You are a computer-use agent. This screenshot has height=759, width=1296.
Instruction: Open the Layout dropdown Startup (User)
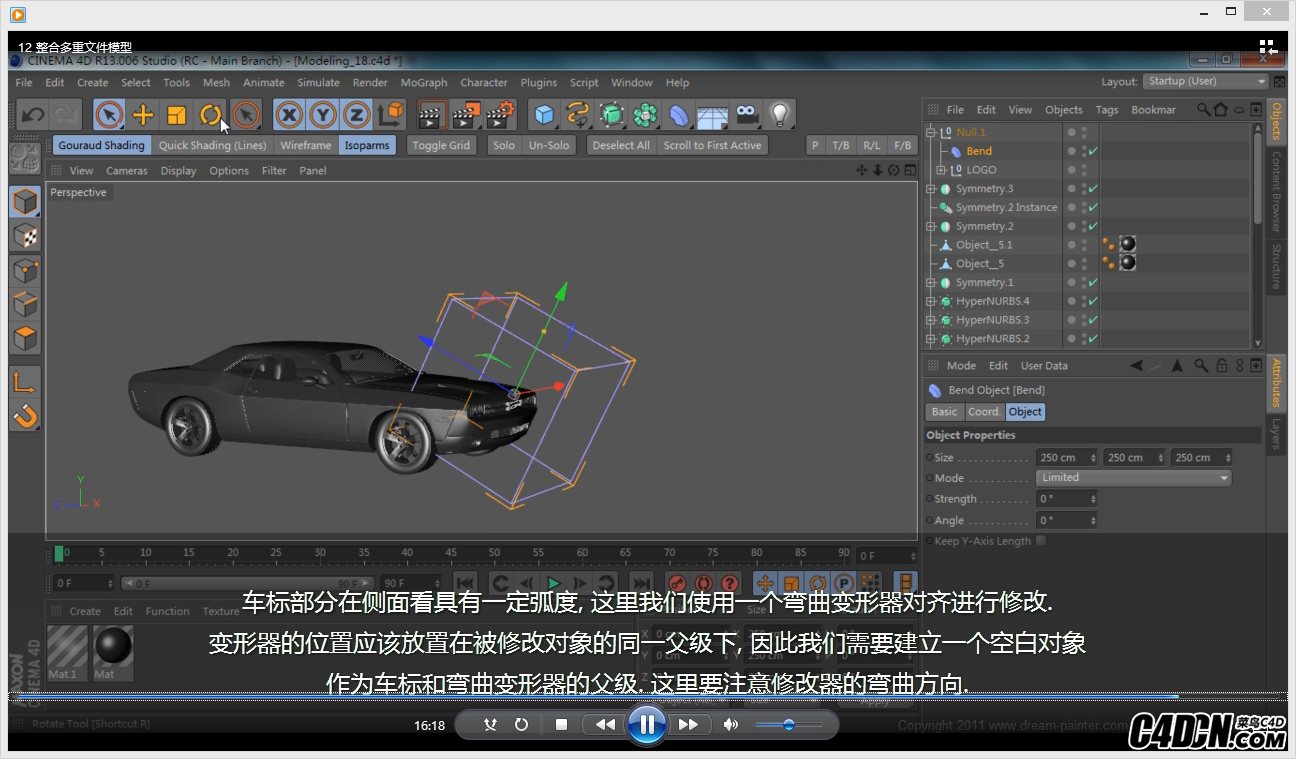(1206, 82)
